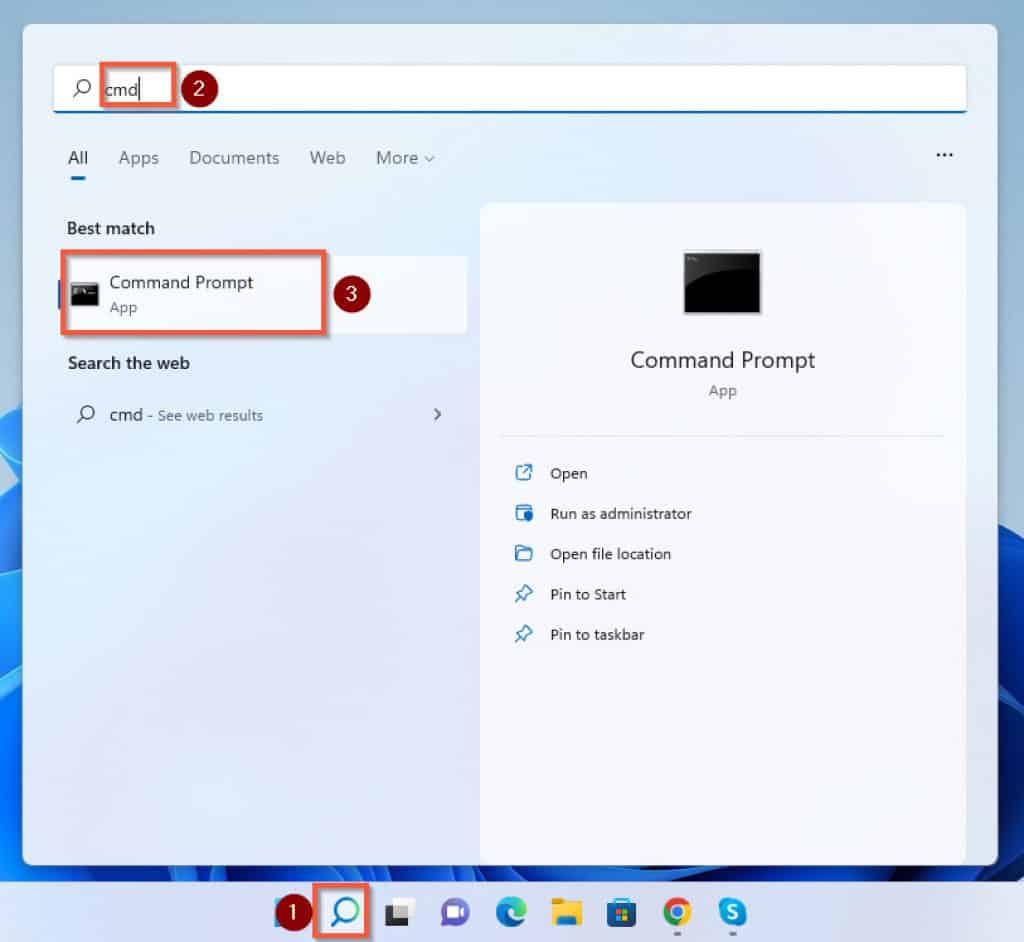Click the cmd - See web results entry
The width and height of the screenshot is (1024, 942).
click(261, 415)
